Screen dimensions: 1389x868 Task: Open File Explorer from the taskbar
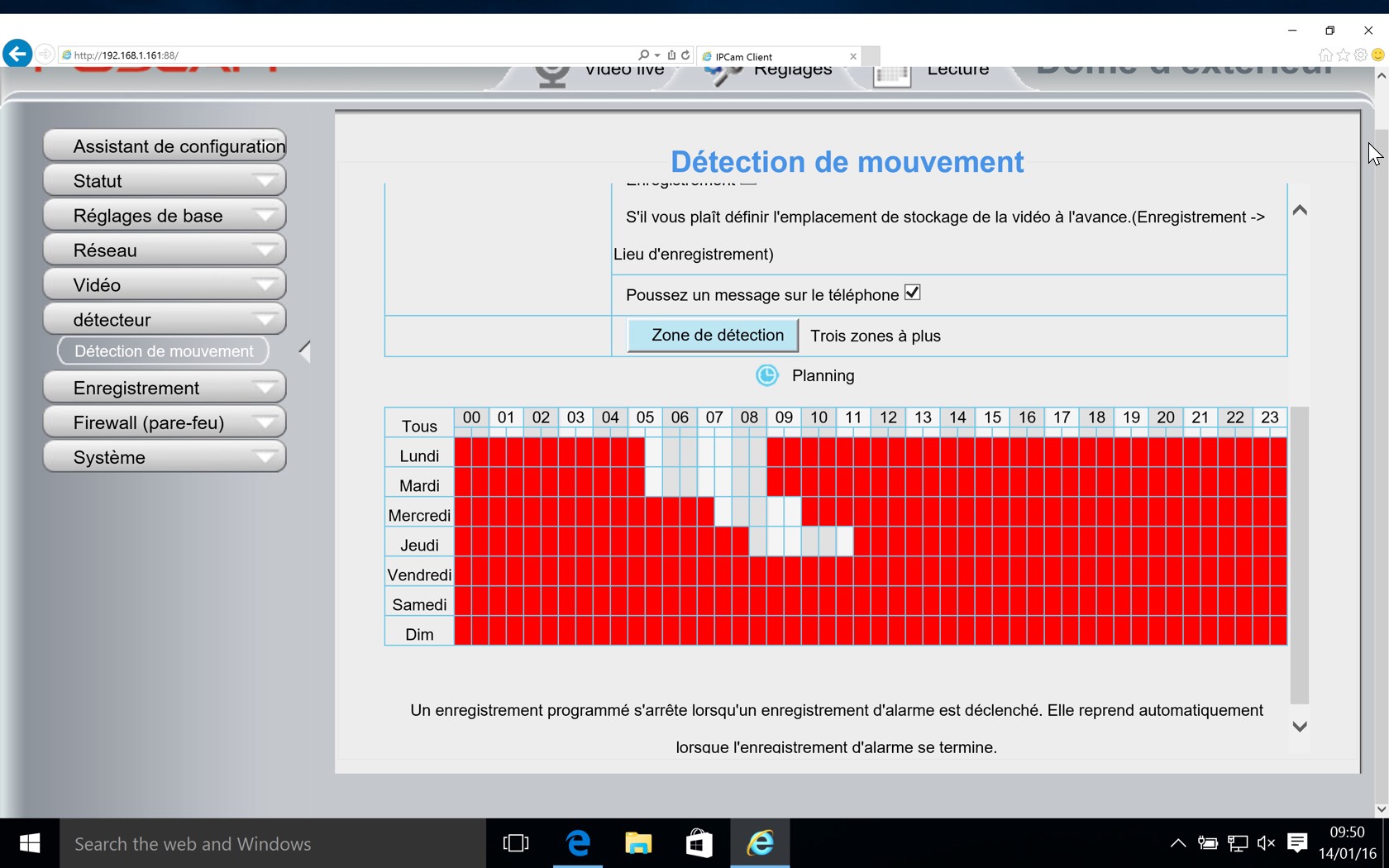click(x=638, y=843)
